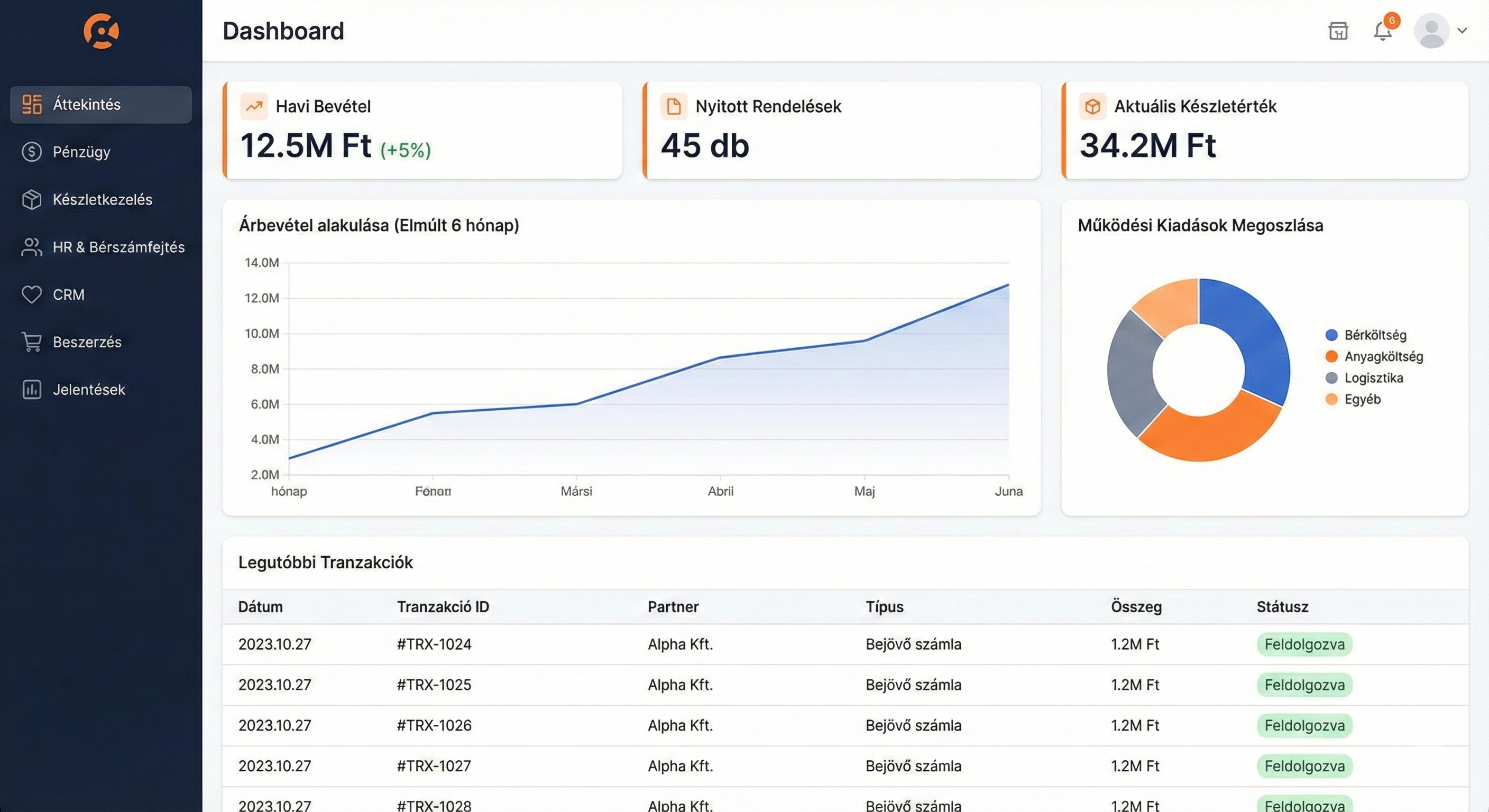
Task: Select the Beszerzés shopping cart icon
Action: pos(31,342)
